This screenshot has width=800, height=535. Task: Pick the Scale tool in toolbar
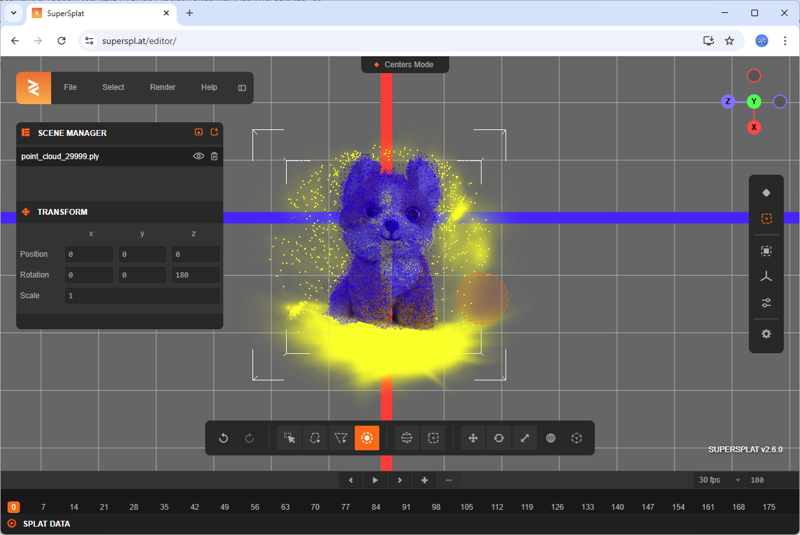click(x=525, y=438)
